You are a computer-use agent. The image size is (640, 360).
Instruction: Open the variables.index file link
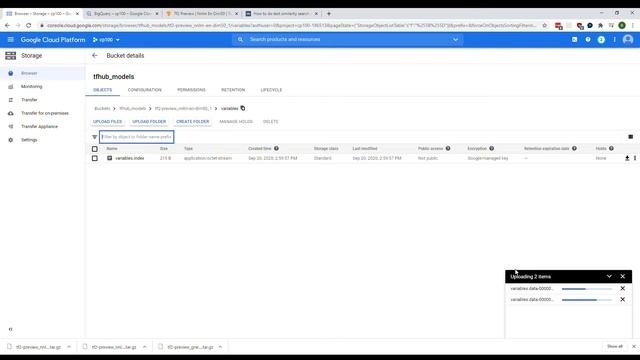130,158
